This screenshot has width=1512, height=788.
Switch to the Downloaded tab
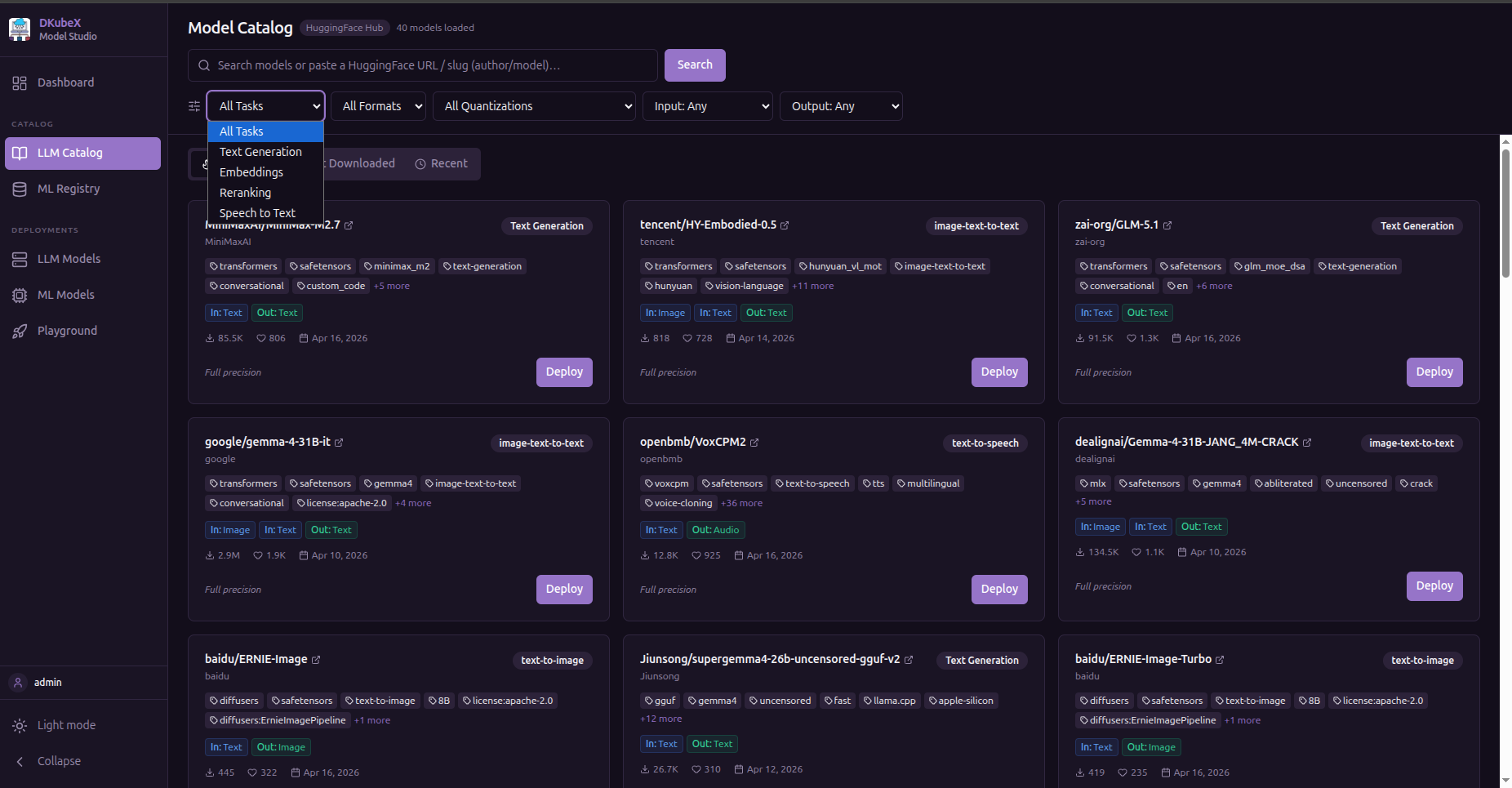pos(361,163)
